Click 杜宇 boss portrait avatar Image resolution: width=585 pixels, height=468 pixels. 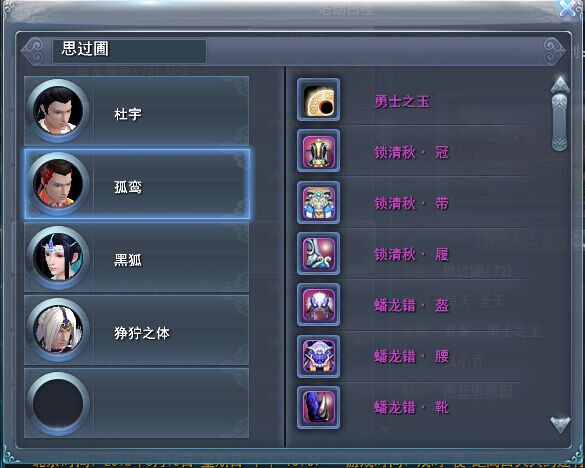point(58,111)
